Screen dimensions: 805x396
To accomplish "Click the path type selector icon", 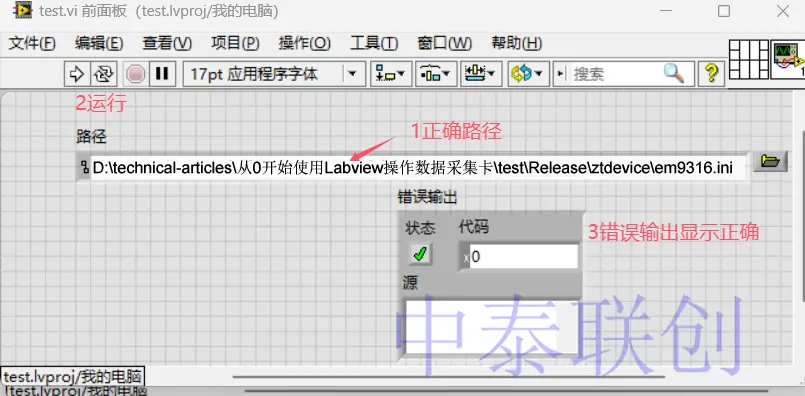I will point(84,167).
